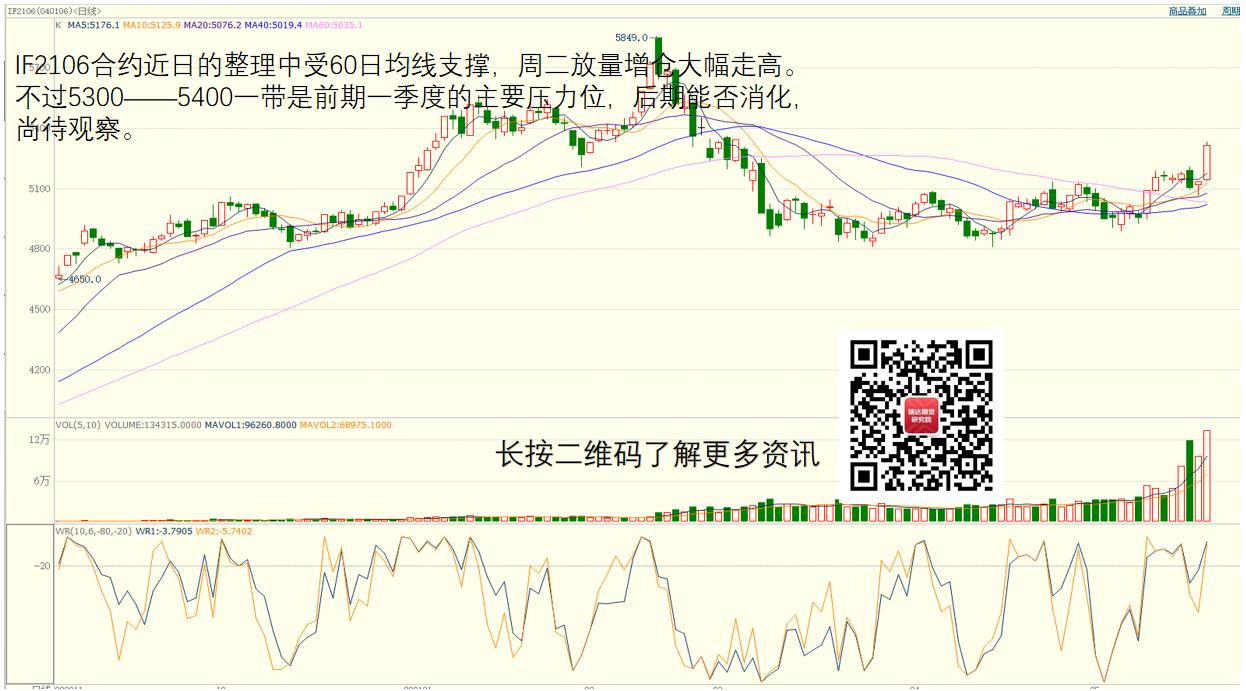The height and width of the screenshot is (691, 1246).
Task: Click the QR code image
Action: (x=921, y=415)
